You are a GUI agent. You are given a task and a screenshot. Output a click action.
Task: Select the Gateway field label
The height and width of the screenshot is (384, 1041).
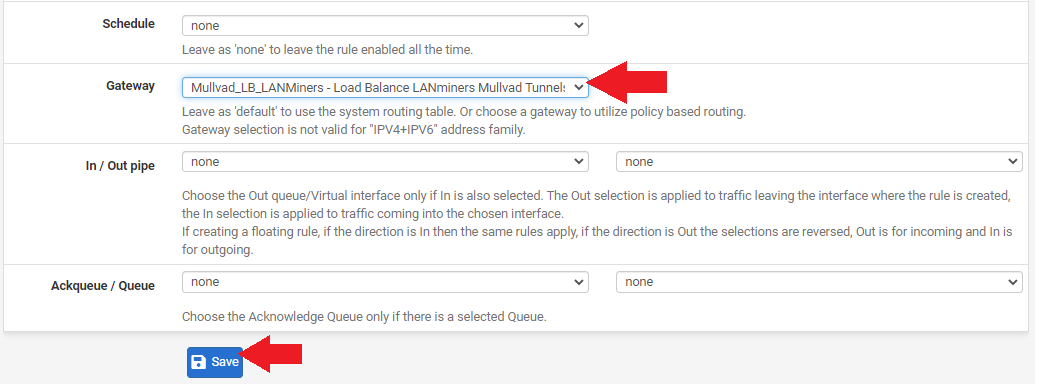click(130, 86)
